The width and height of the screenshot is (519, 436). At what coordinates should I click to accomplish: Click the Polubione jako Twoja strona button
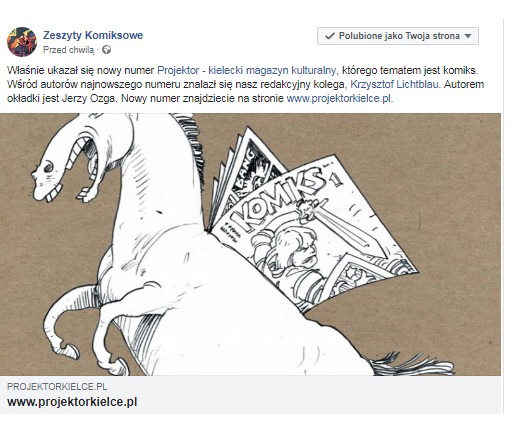[x=398, y=36]
